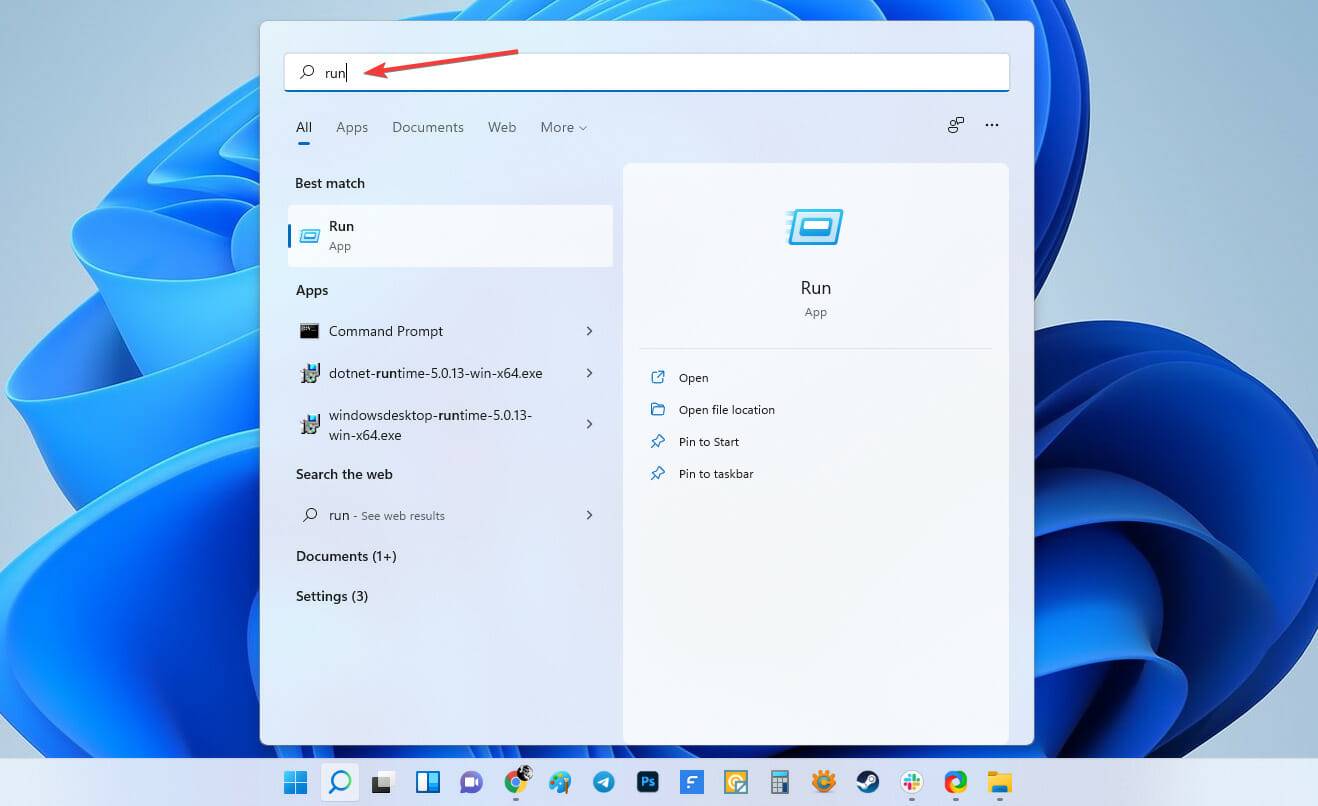Pin the Run app to taskbar
The image size is (1318, 806).
point(716,473)
